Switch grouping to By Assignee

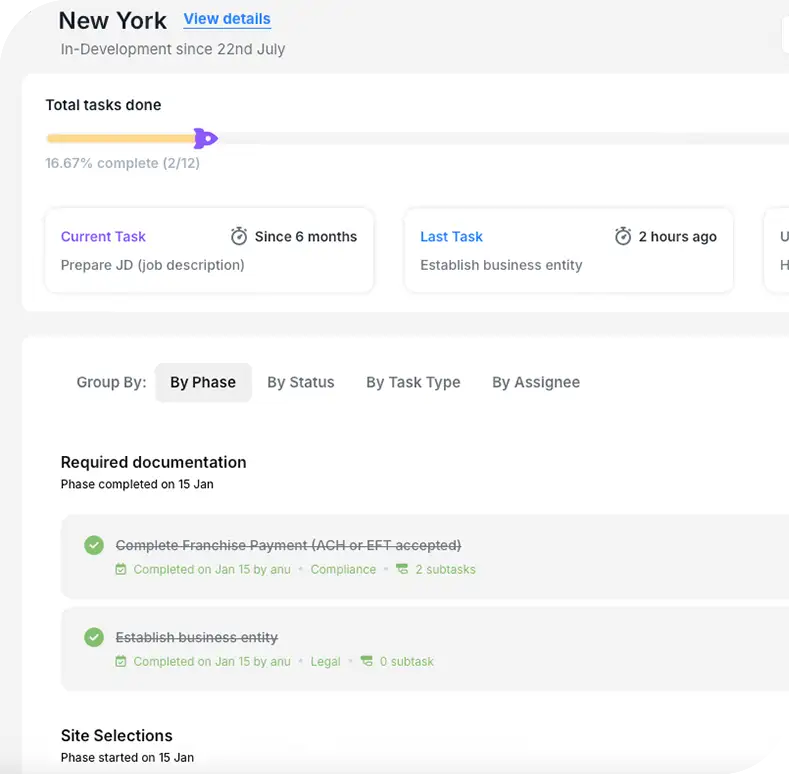click(536, 382)
